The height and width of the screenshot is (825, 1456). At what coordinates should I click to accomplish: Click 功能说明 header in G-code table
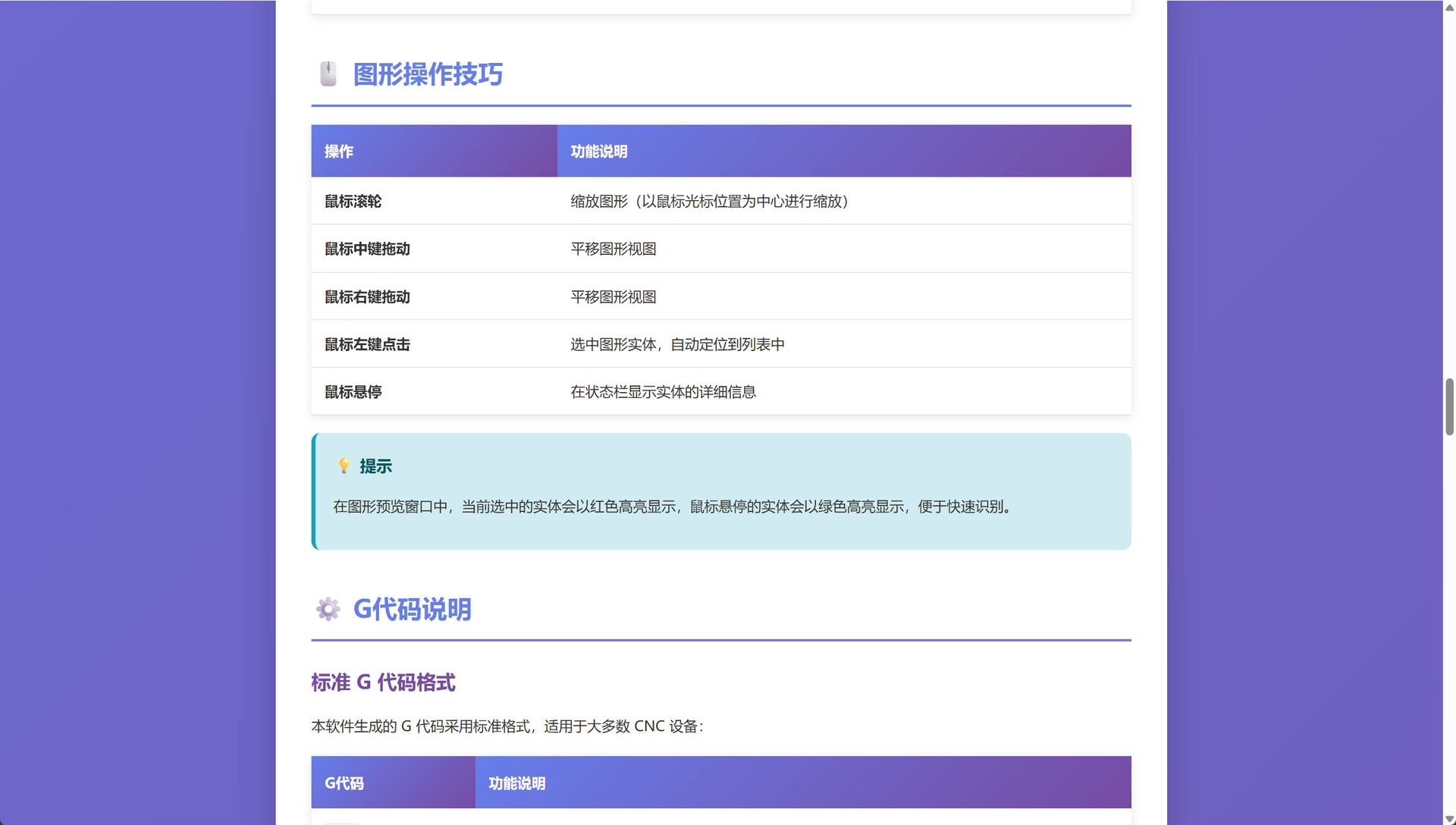click(x=516, y=783)
